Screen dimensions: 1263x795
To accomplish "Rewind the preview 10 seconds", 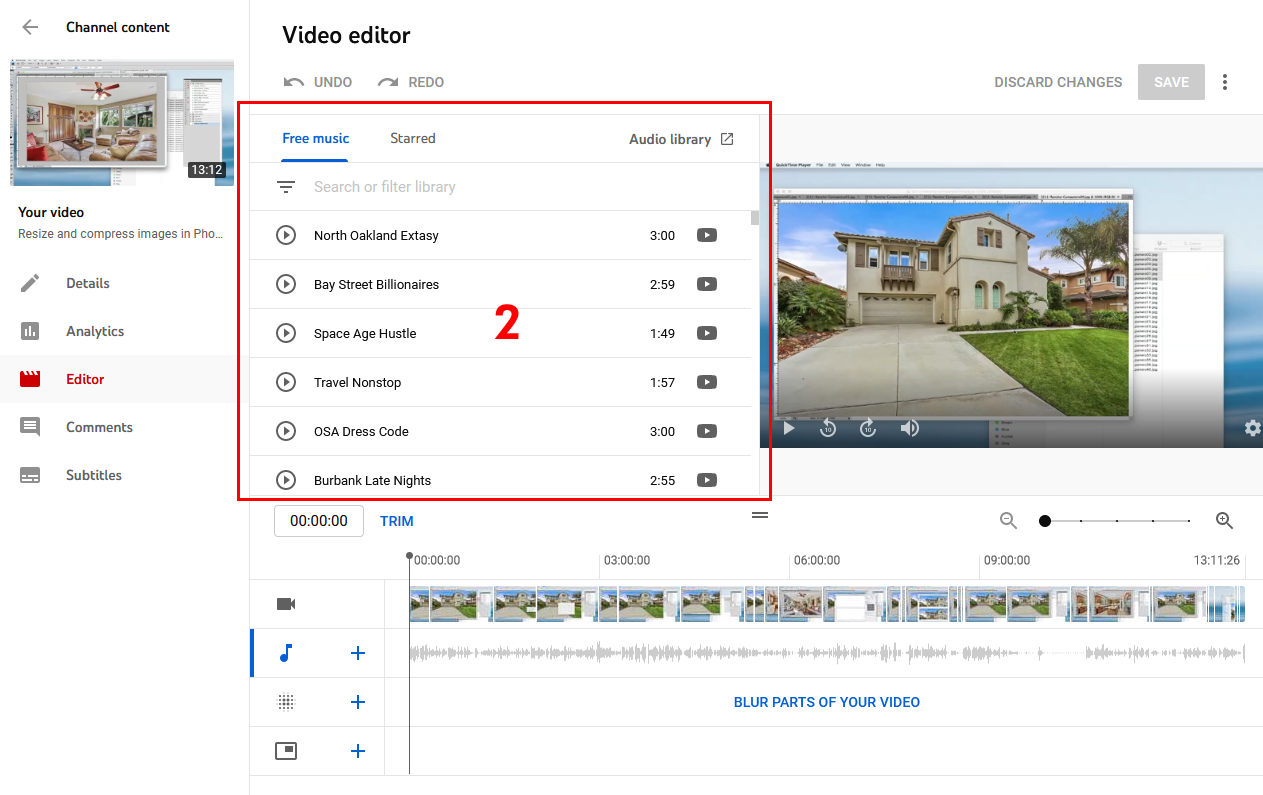I will tap(828, 428).
